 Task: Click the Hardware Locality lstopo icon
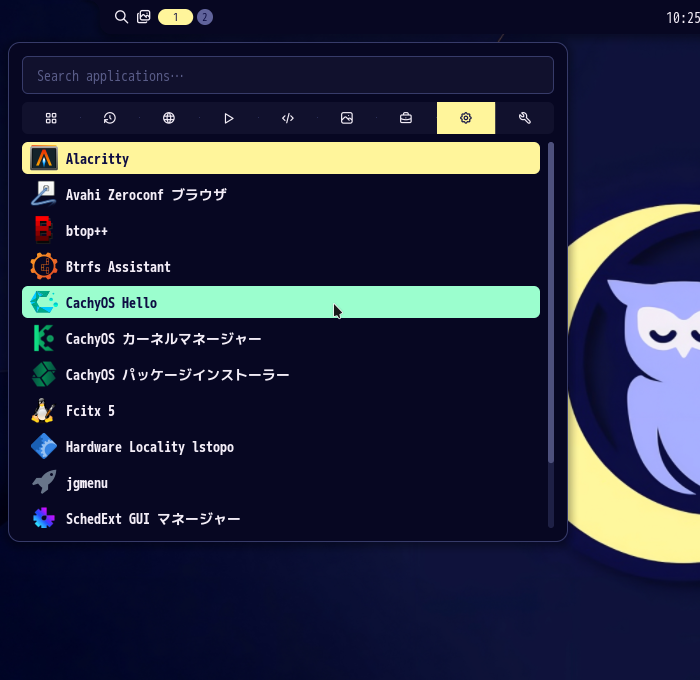pyautogui.click(x=44, y=446)
